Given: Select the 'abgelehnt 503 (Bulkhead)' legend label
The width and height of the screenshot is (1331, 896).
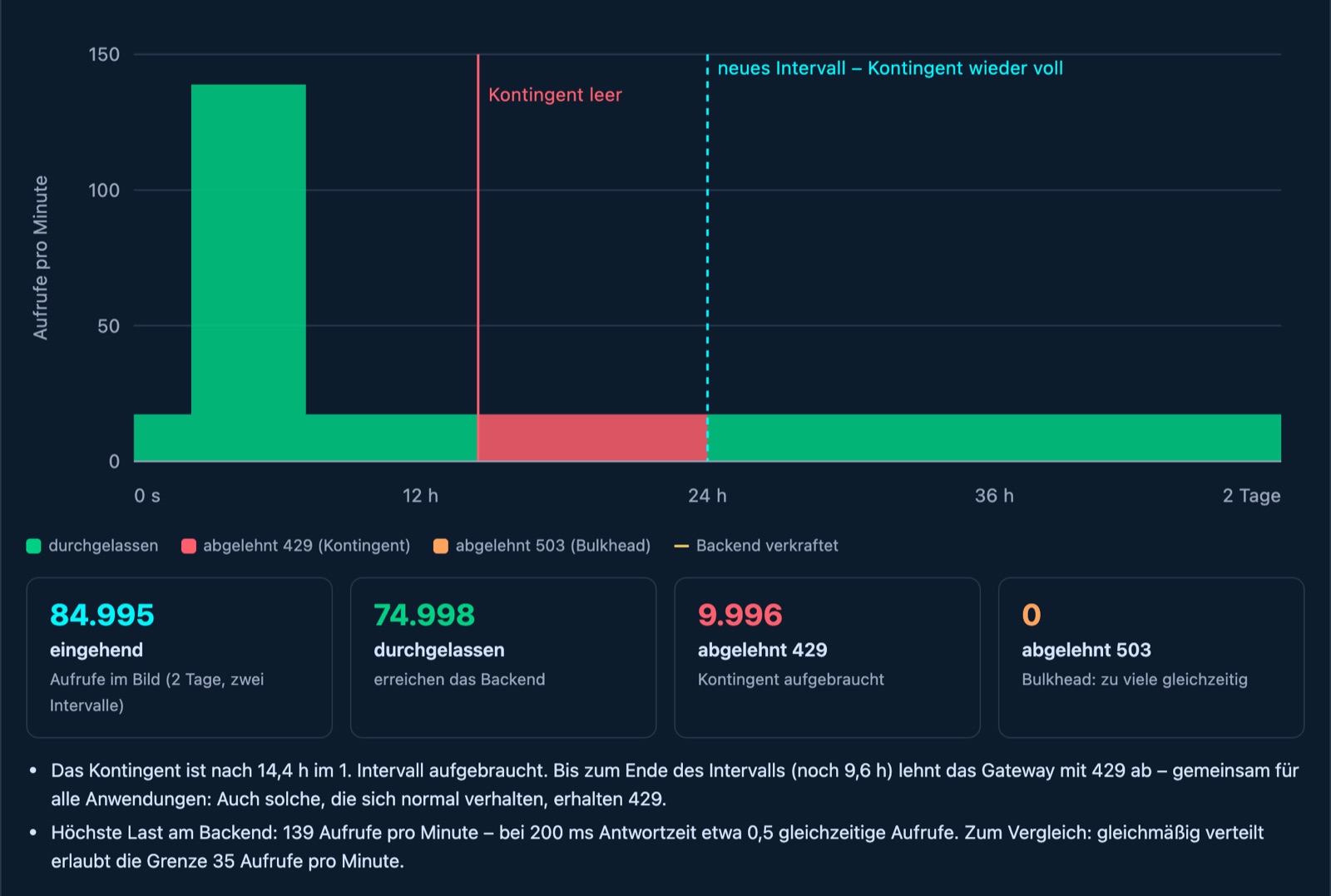Looking at the screenshot, I should pyautogui.click(x=553, y=546).
